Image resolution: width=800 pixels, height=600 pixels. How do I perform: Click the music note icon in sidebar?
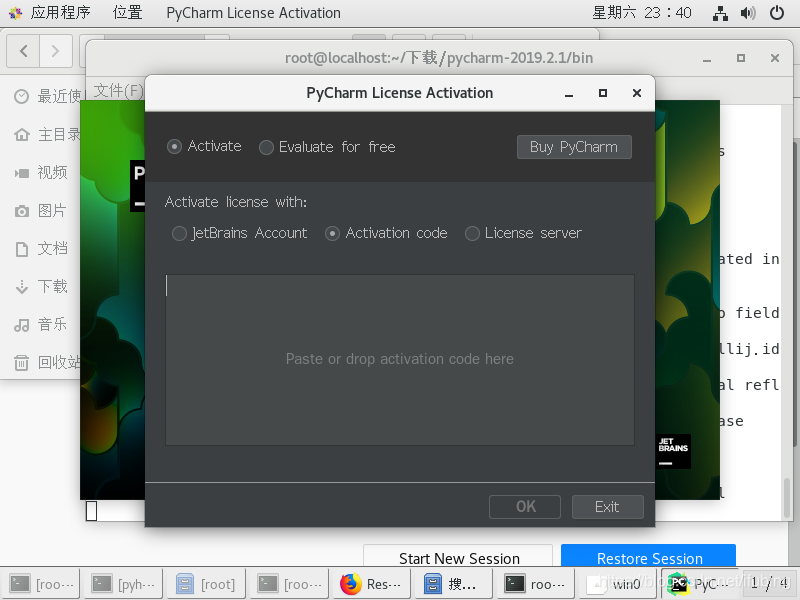(21, 325)
